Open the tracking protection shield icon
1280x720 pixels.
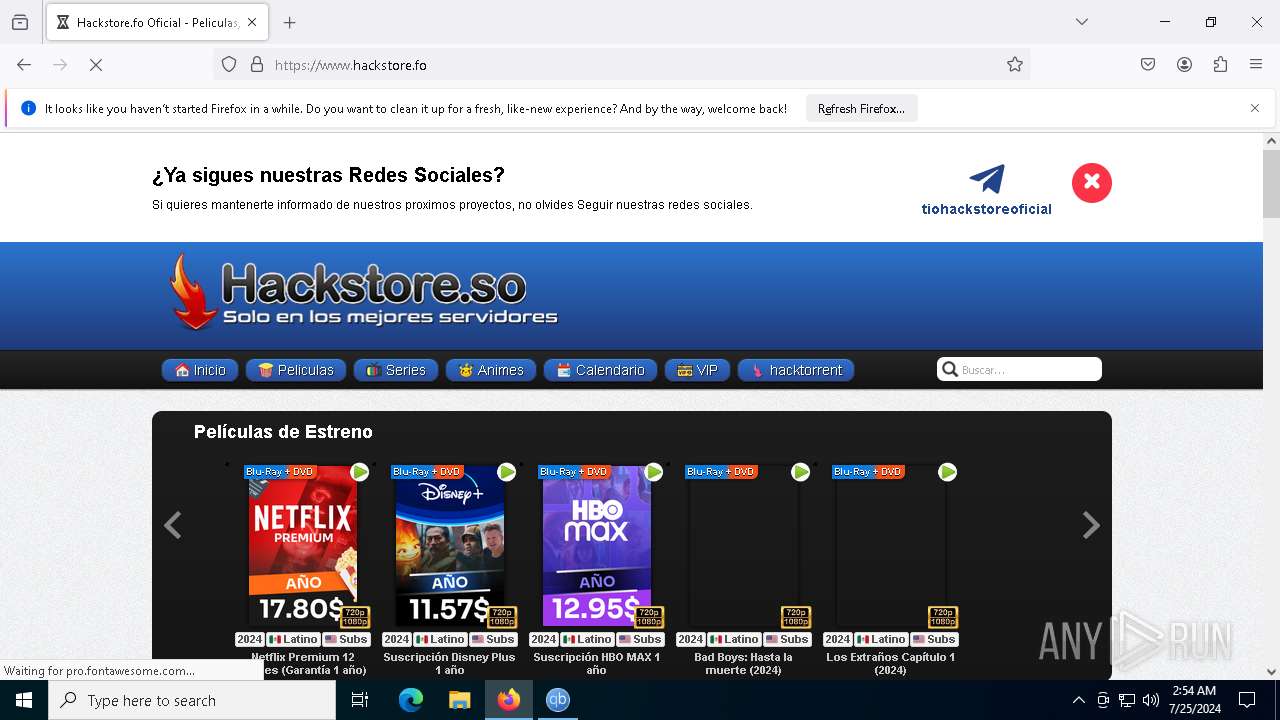(x=229, y=65)
